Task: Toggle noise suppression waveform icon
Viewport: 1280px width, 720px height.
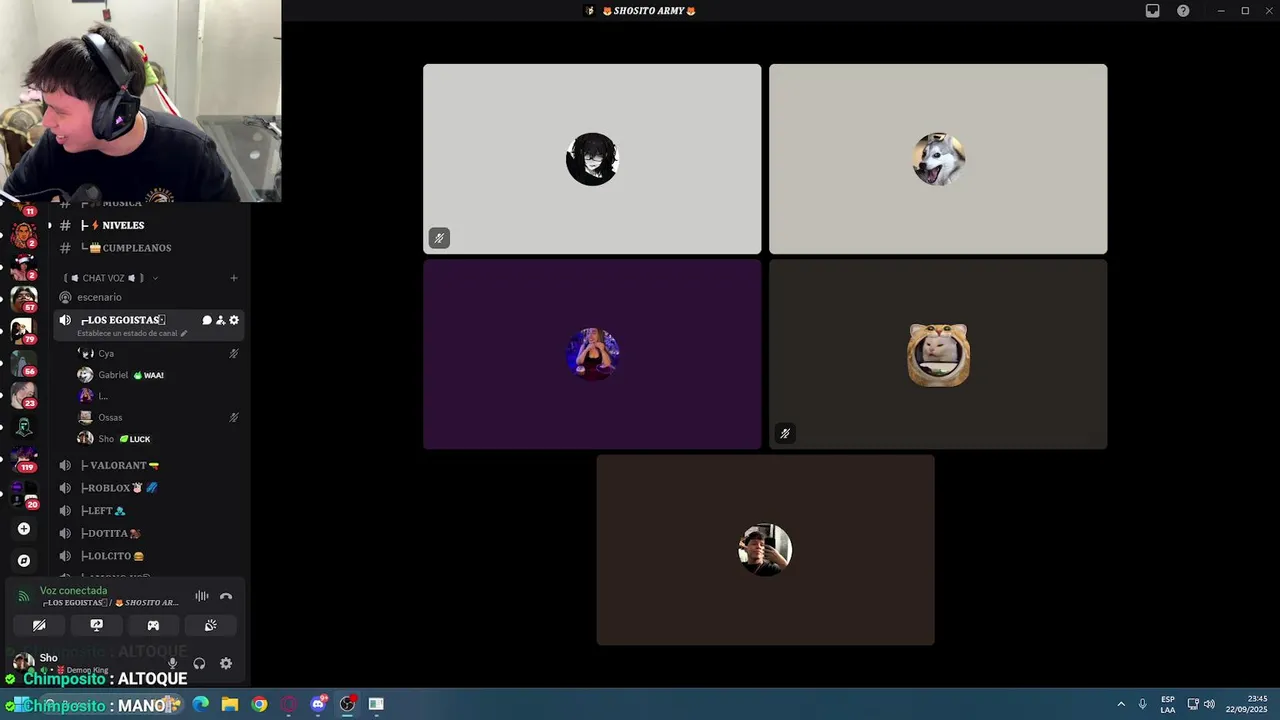Action: [202, 596]
